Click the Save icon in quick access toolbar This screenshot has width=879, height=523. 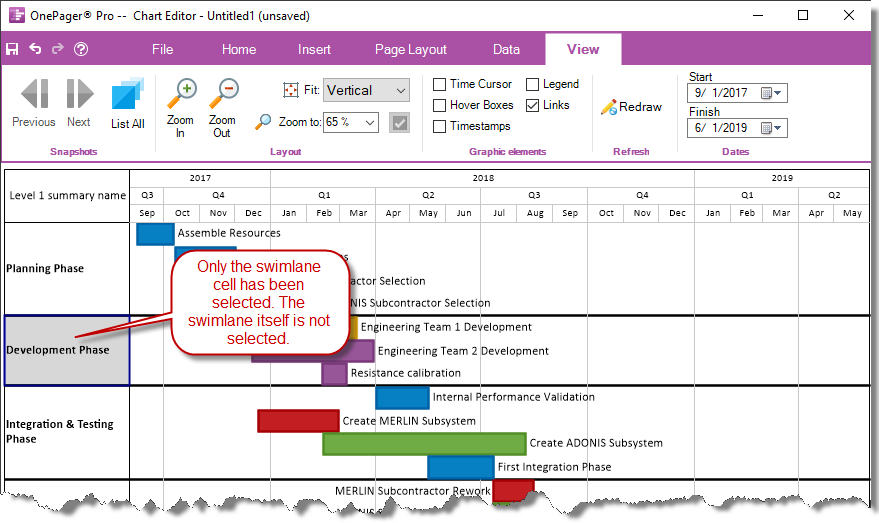click(12, 49)
